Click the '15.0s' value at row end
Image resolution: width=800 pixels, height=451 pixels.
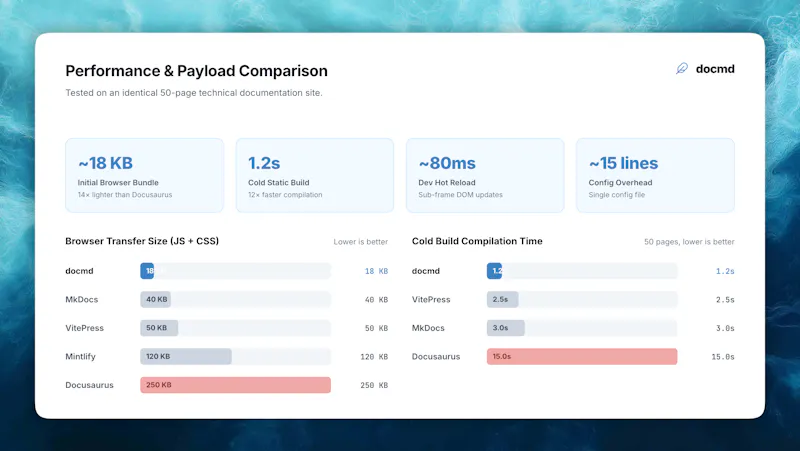pos(723,357)
